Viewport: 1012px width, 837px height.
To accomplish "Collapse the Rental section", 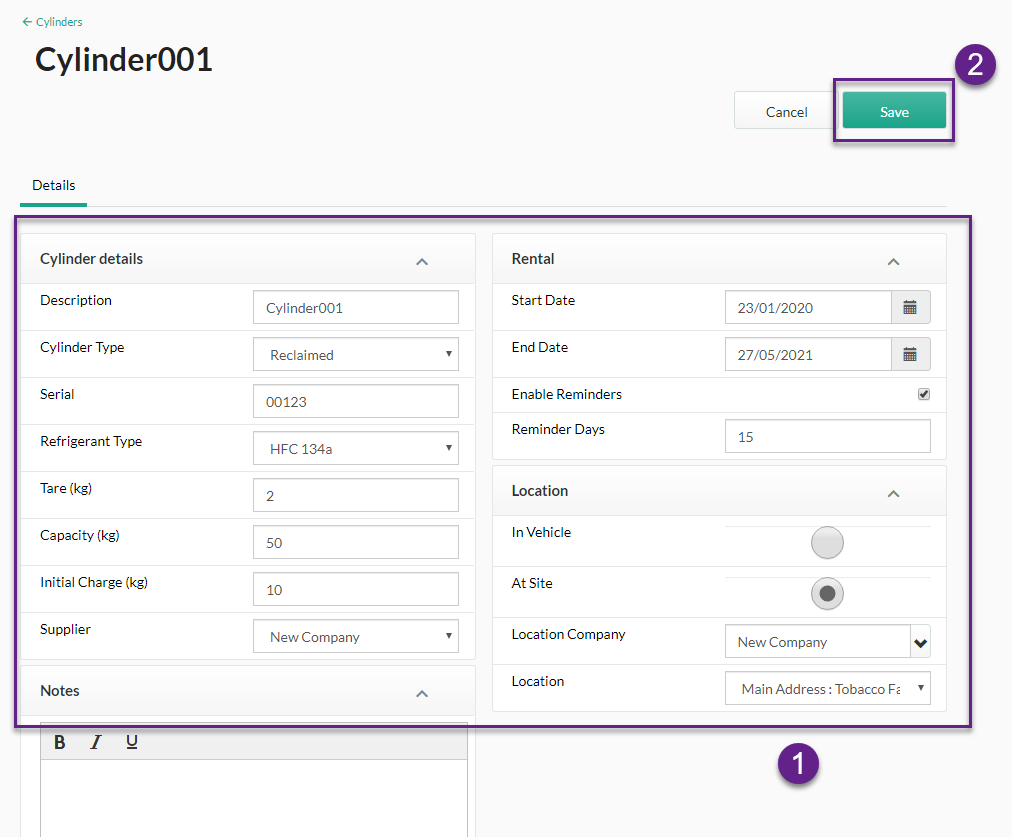I will coord(893,261).
